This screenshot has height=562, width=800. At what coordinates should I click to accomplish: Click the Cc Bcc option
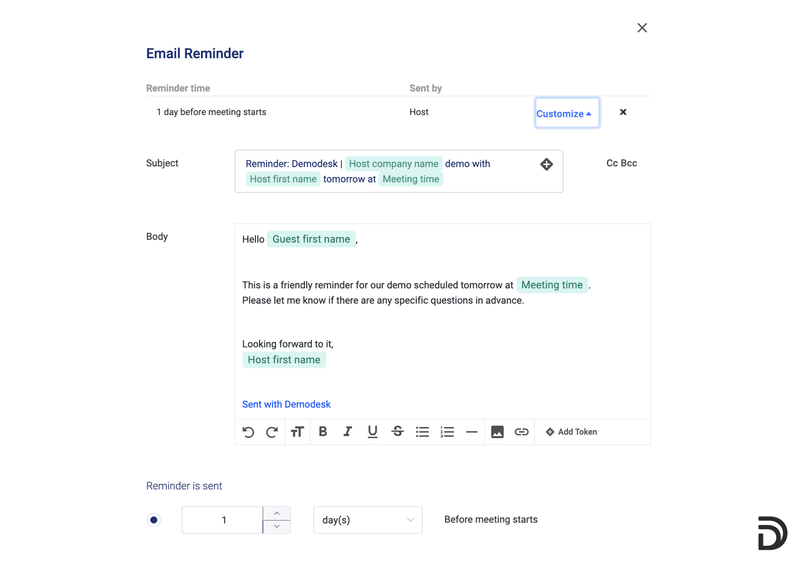click(x=621, y=163)
